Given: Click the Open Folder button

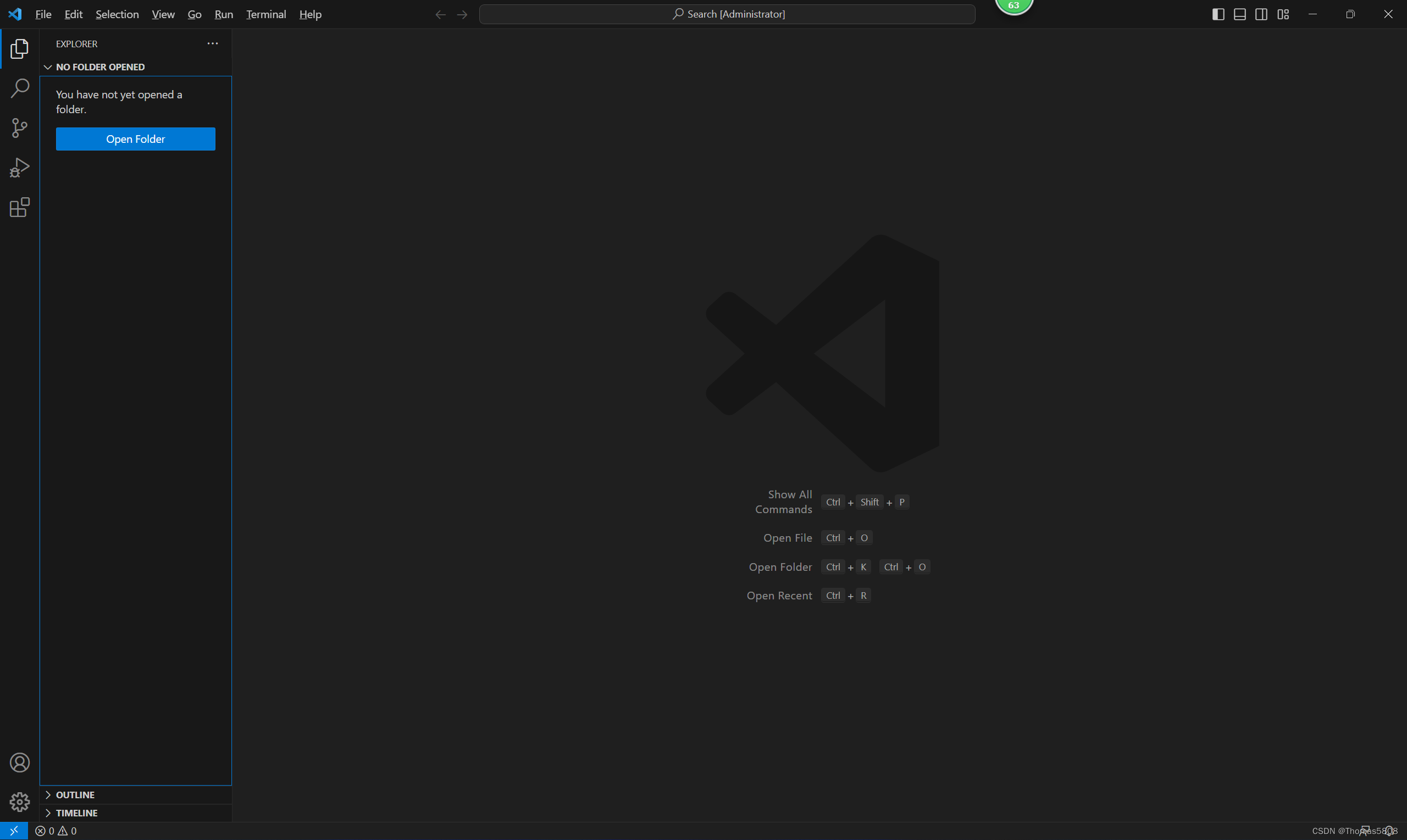Looking at the screenshot, I should coord(135,138).
